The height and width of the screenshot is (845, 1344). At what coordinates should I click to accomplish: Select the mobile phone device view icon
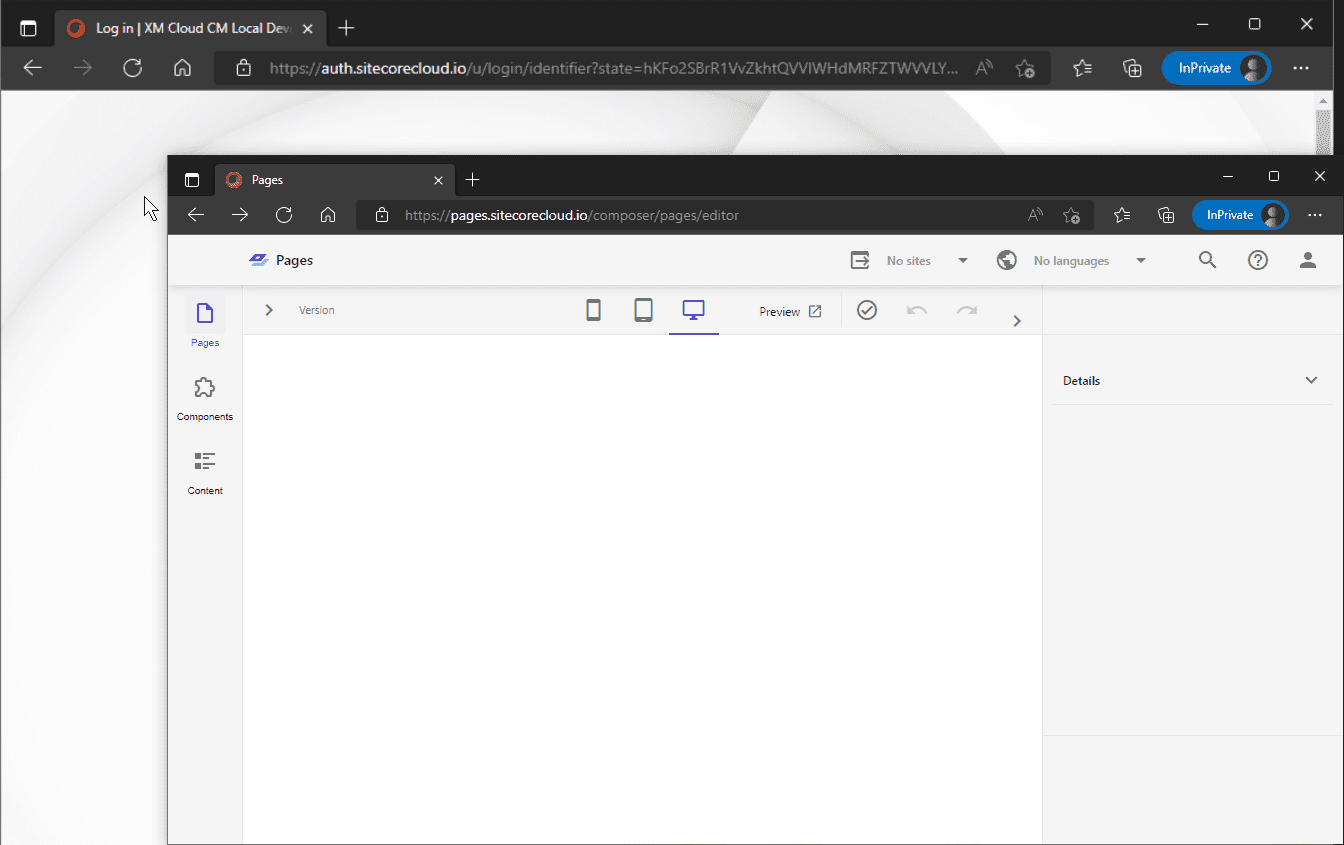(593, 311)
